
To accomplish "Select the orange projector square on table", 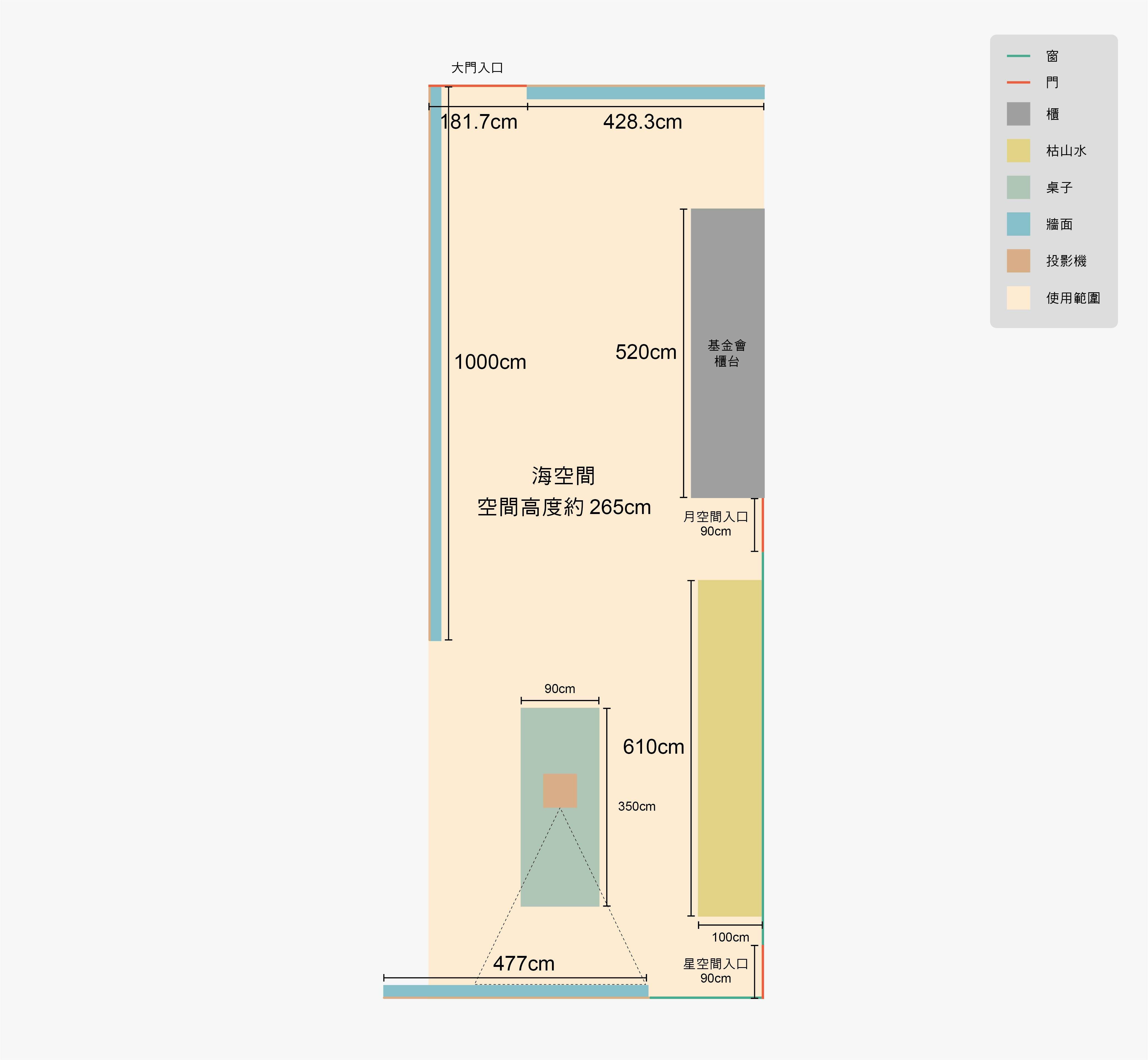I will click(560, 790).
